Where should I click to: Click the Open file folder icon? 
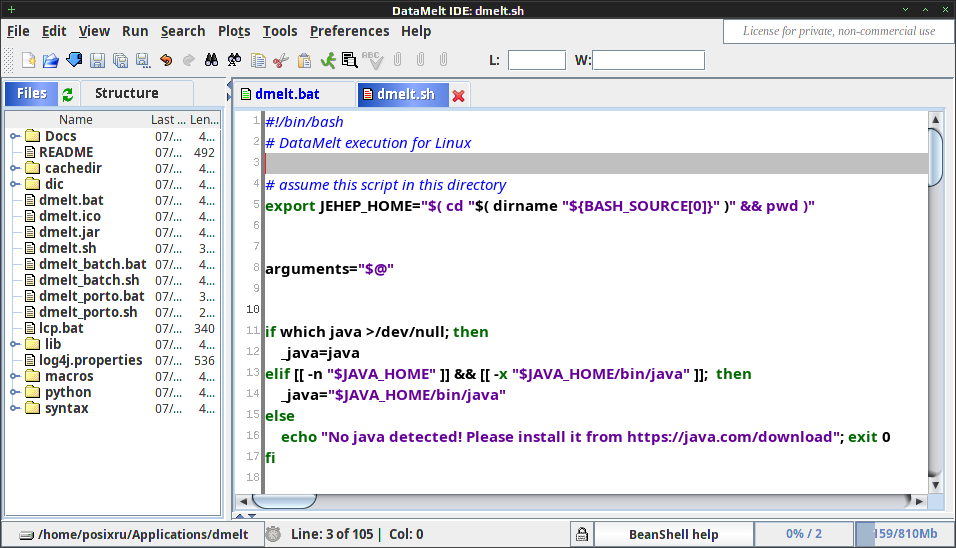(x=51, y=60)
